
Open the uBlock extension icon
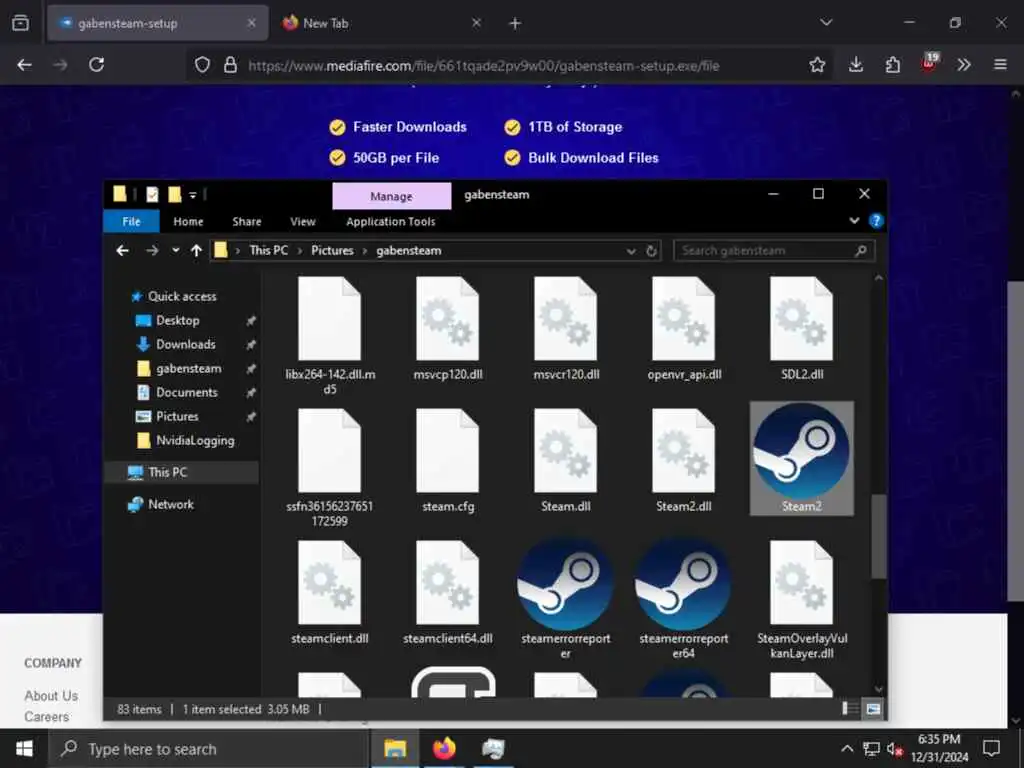pyautogui.click(x=929, y=63)
